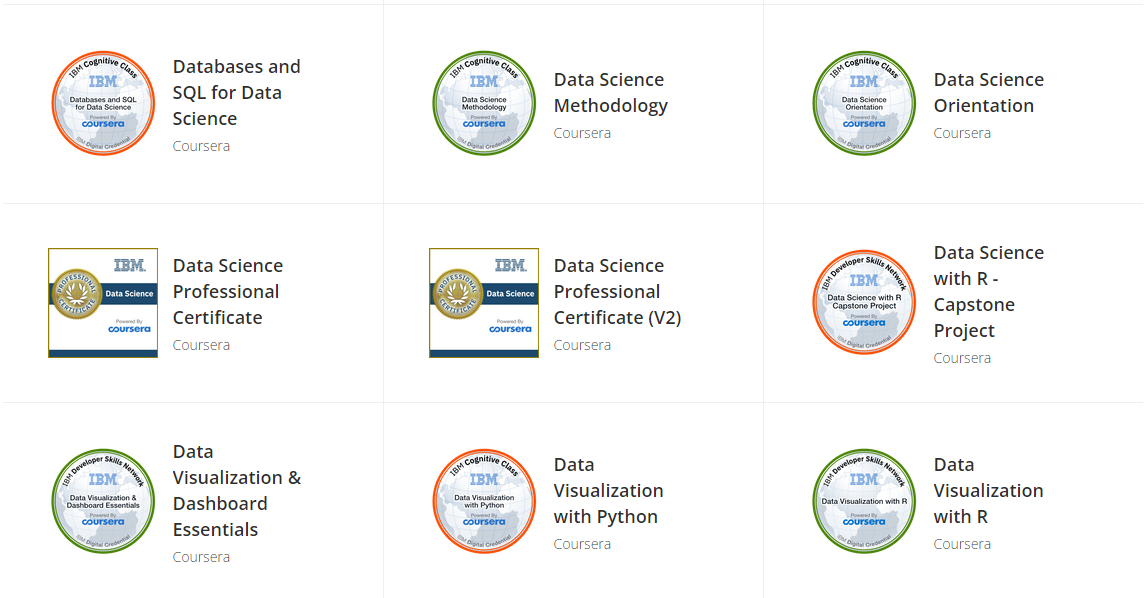
Task: Open the Databases and SQL for Data Science title
Action: click(236, 92)
